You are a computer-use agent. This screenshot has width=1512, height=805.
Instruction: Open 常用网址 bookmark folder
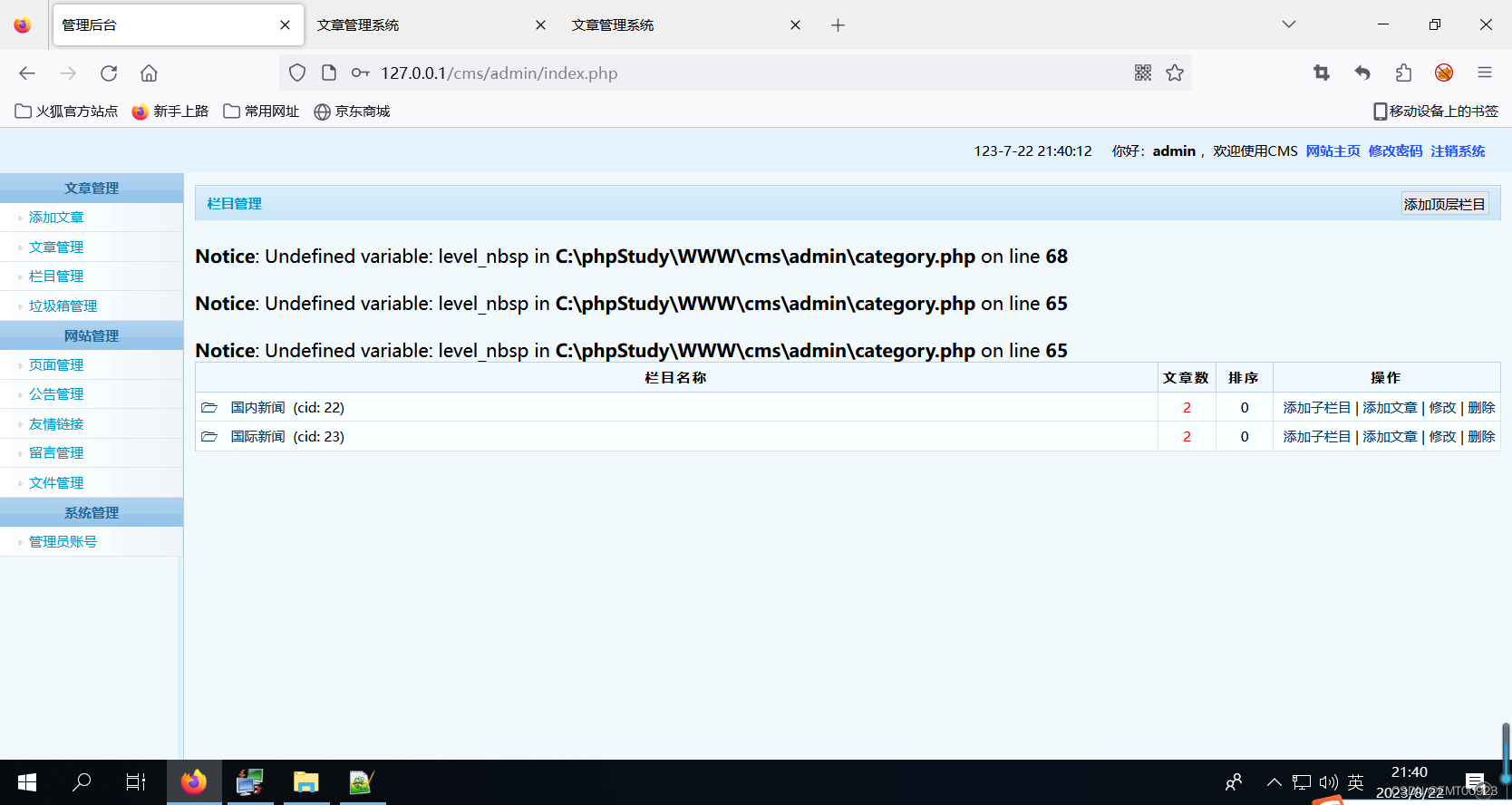pos(261,112)
